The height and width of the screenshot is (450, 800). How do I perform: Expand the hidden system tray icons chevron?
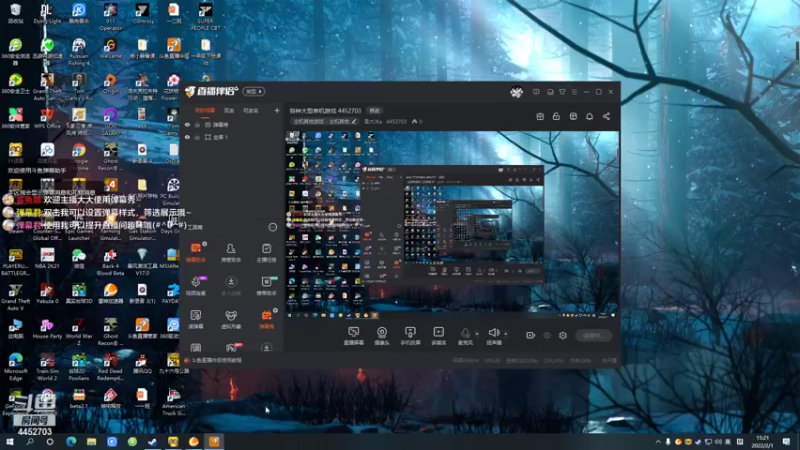(658, 441)
